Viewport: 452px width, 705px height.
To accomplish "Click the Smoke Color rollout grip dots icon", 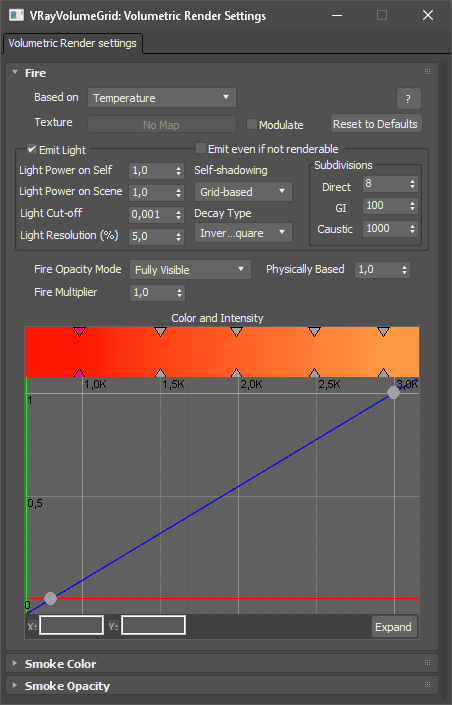I will [x=427, y=662].
